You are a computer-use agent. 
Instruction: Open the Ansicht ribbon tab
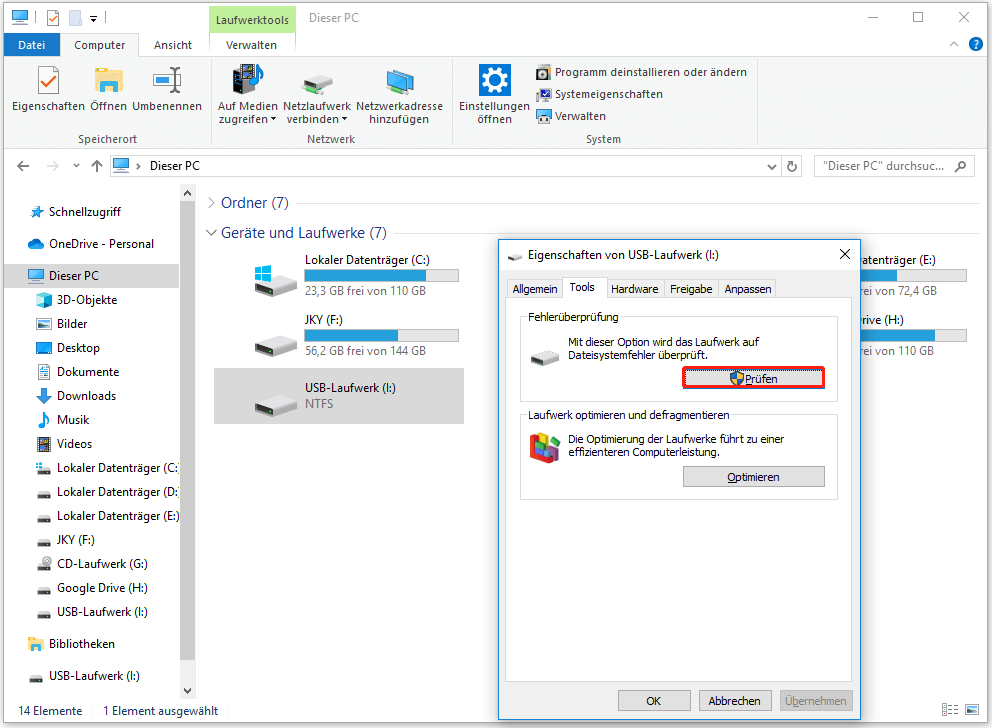(x=172, y=45)
